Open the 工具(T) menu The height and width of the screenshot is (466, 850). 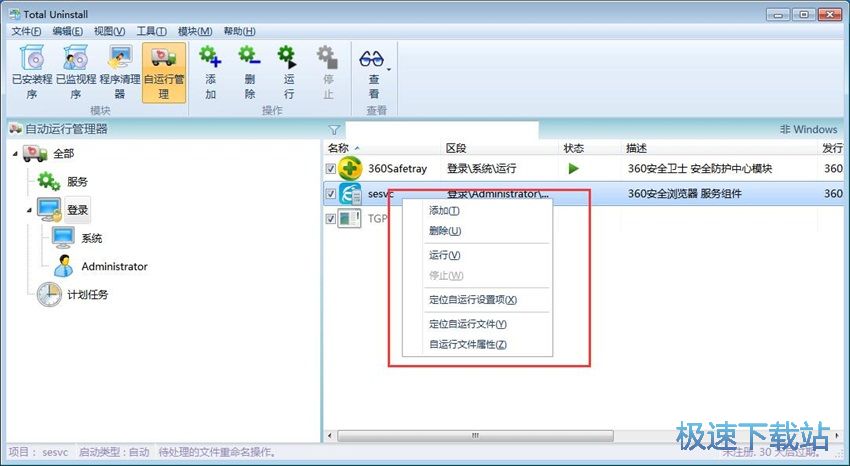point(151,31)
